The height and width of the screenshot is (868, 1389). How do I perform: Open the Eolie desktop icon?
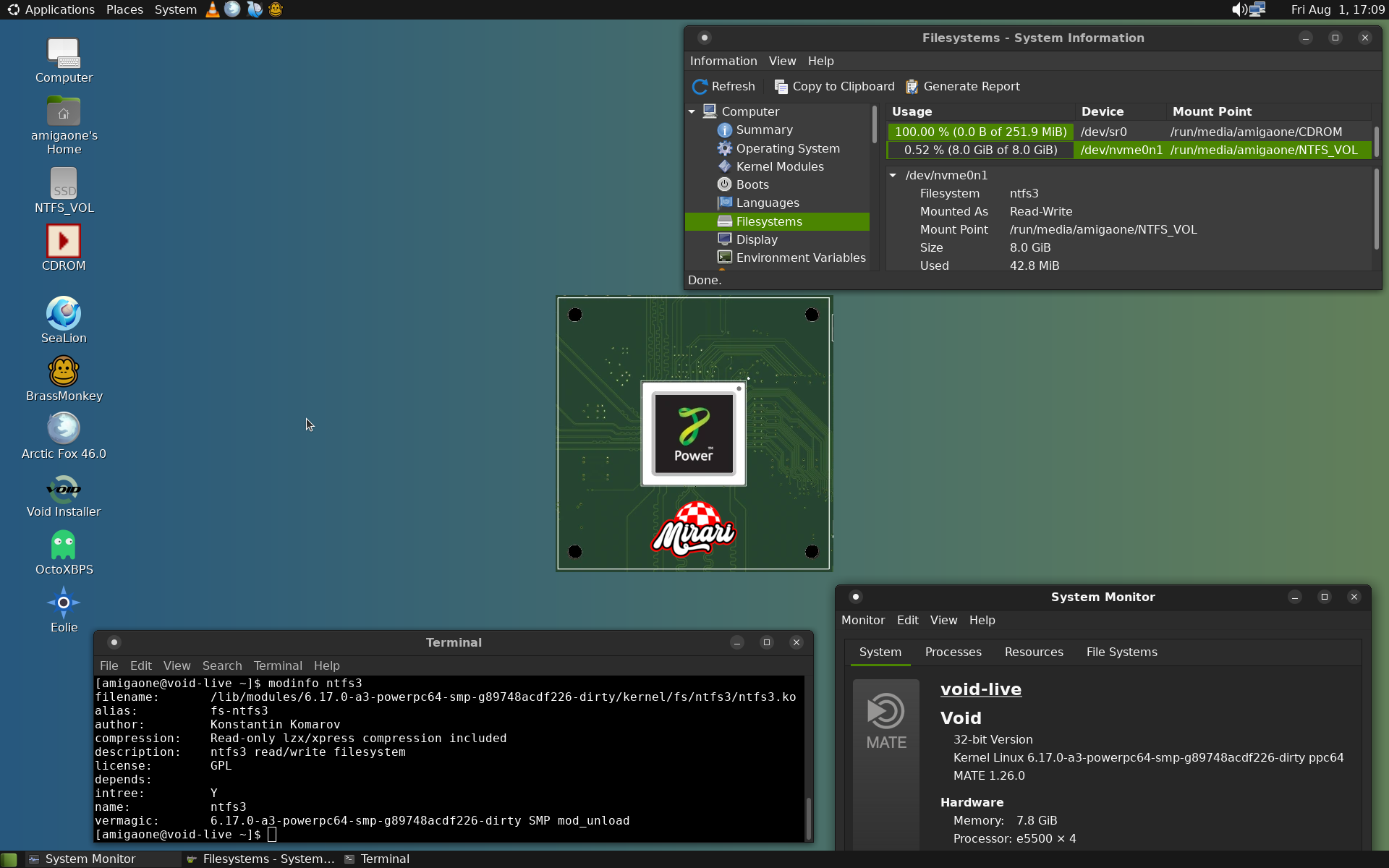click(64, 604)
